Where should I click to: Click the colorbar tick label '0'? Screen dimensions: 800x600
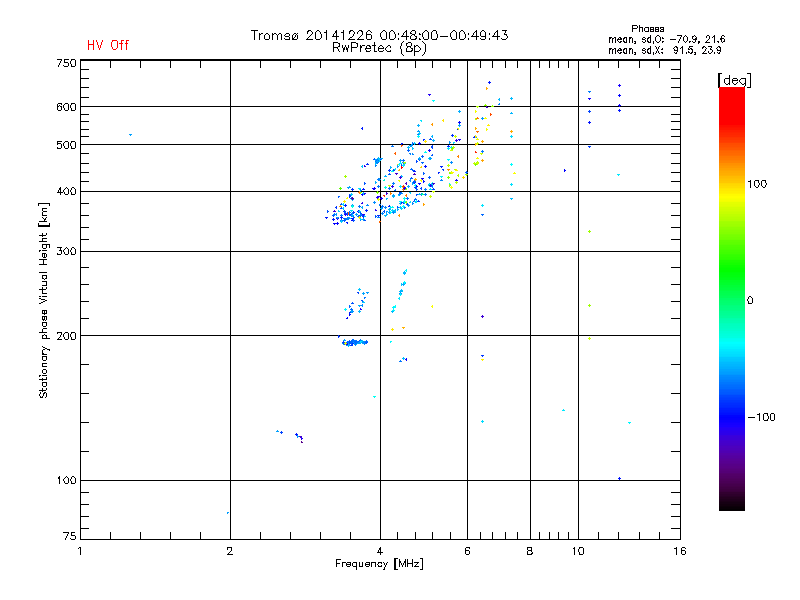pos(750,301)
